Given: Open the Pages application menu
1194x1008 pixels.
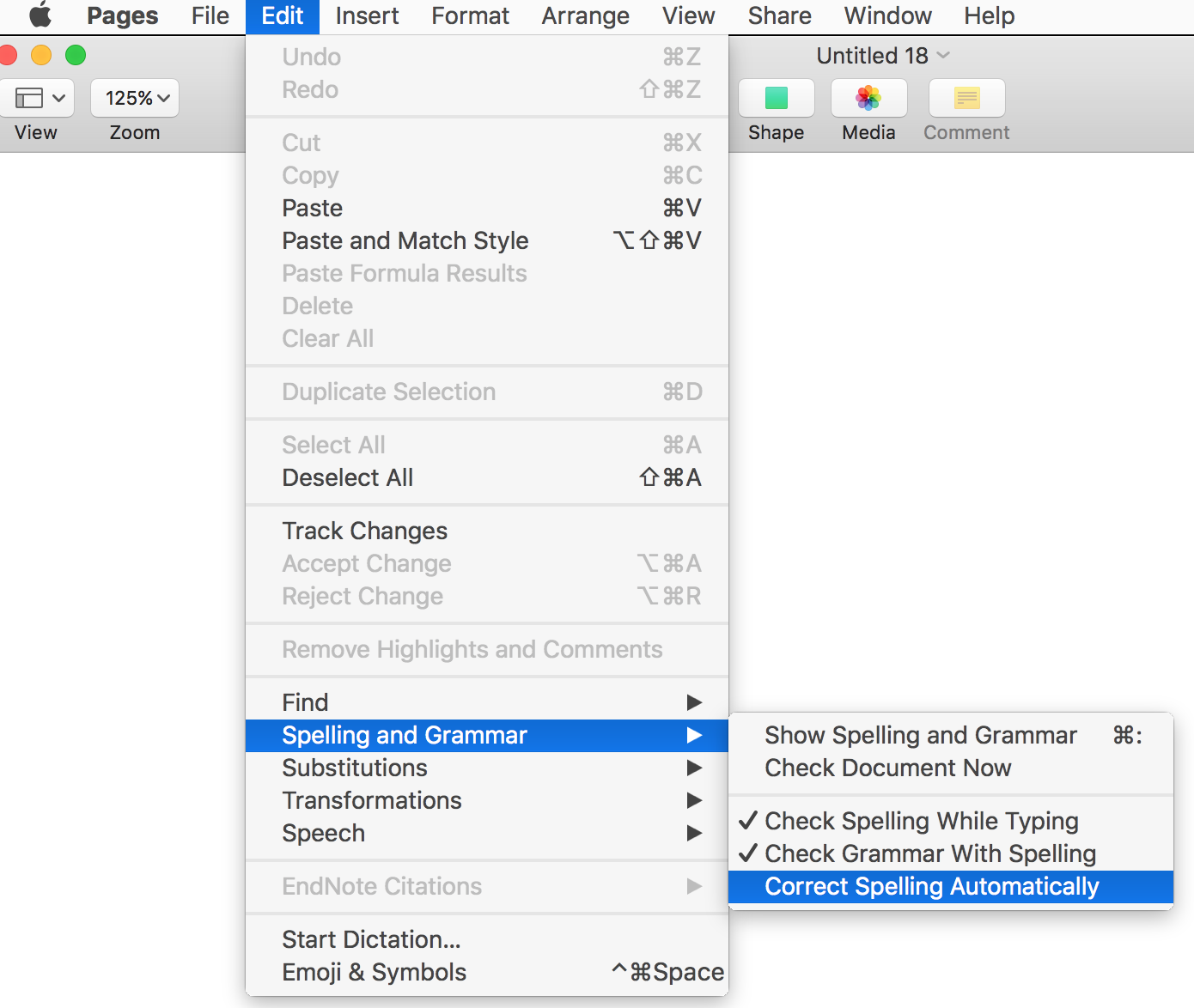Looking at the screenshot, I should (123, 15).
